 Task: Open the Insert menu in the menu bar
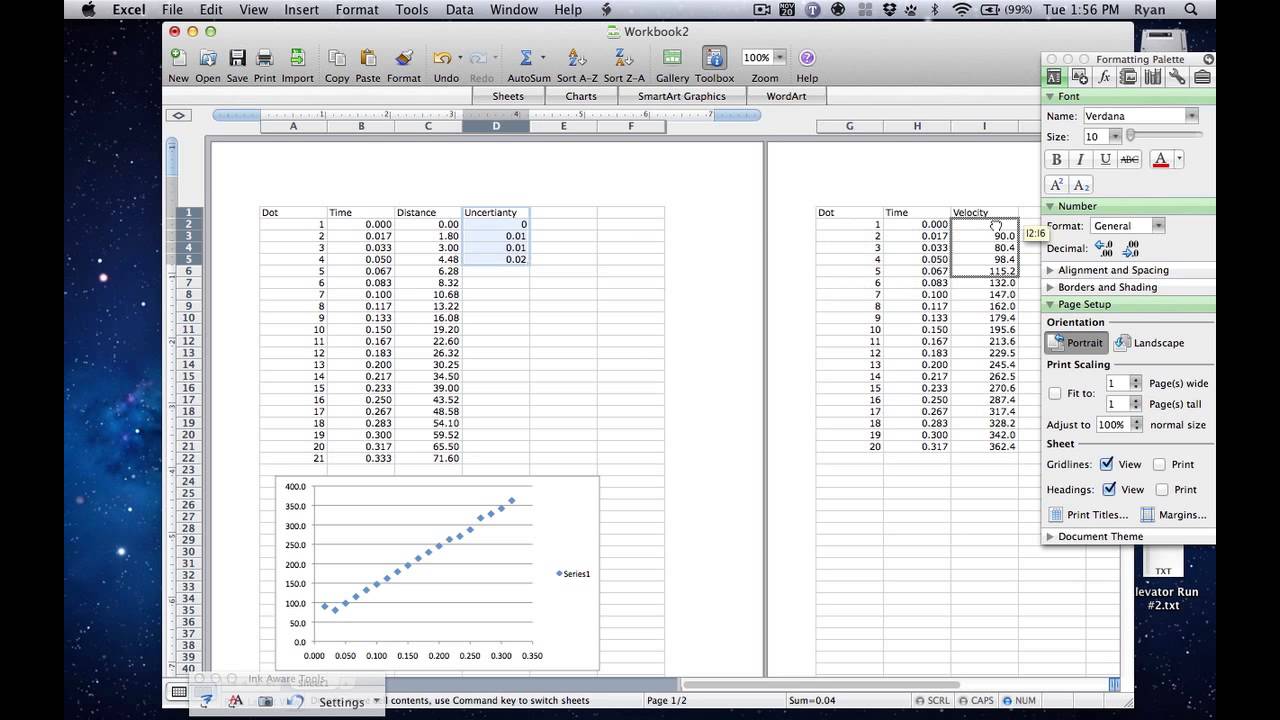301,10
